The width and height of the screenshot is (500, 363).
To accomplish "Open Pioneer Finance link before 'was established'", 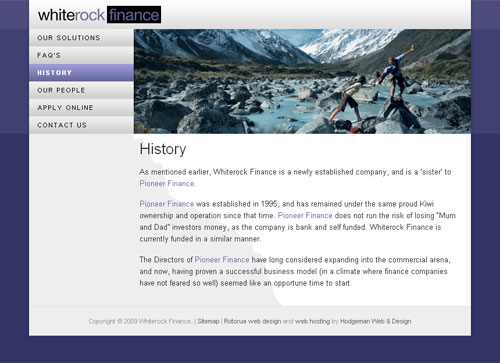I will (x=167, y=204).
